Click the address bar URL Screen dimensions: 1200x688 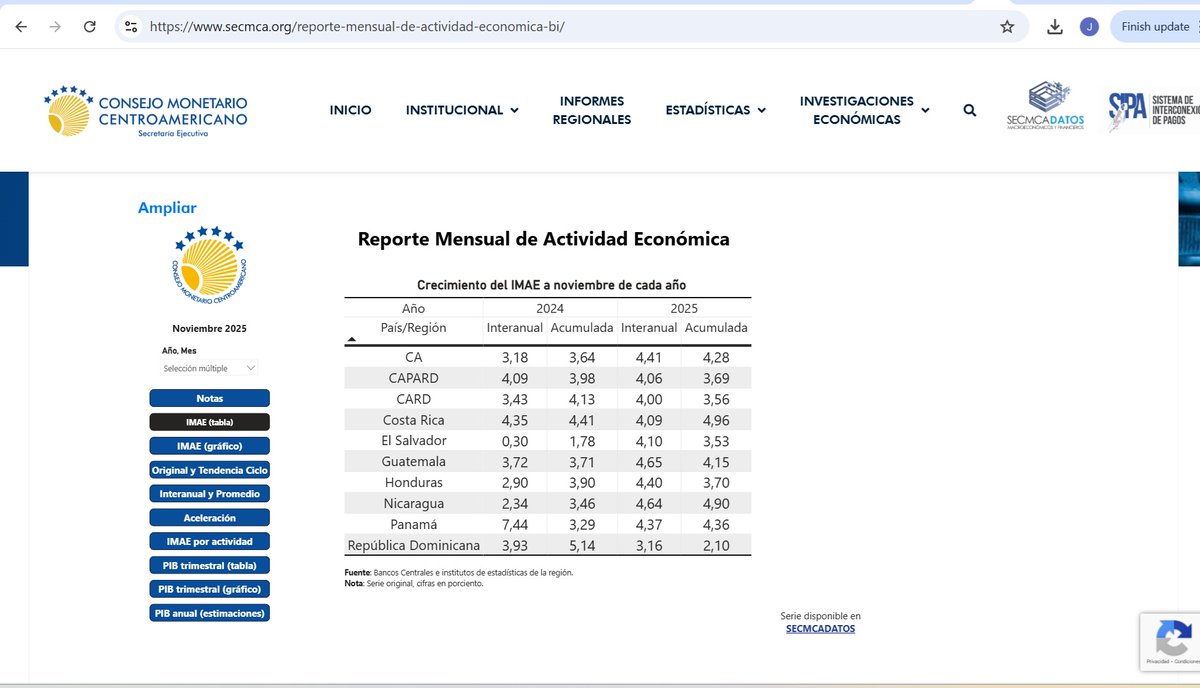pyautogui.click(x=357, y=27)
